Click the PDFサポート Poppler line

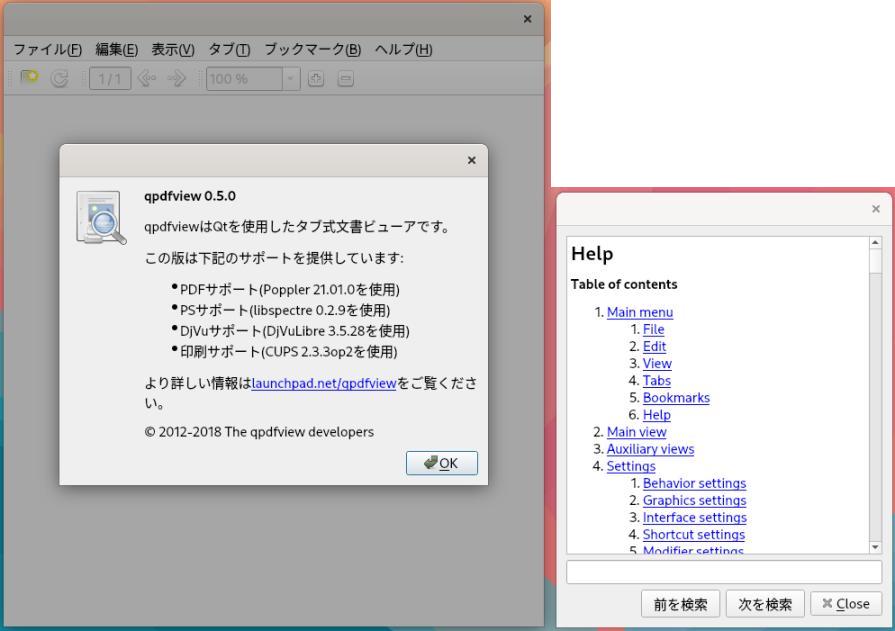click(x=289, y=290)
